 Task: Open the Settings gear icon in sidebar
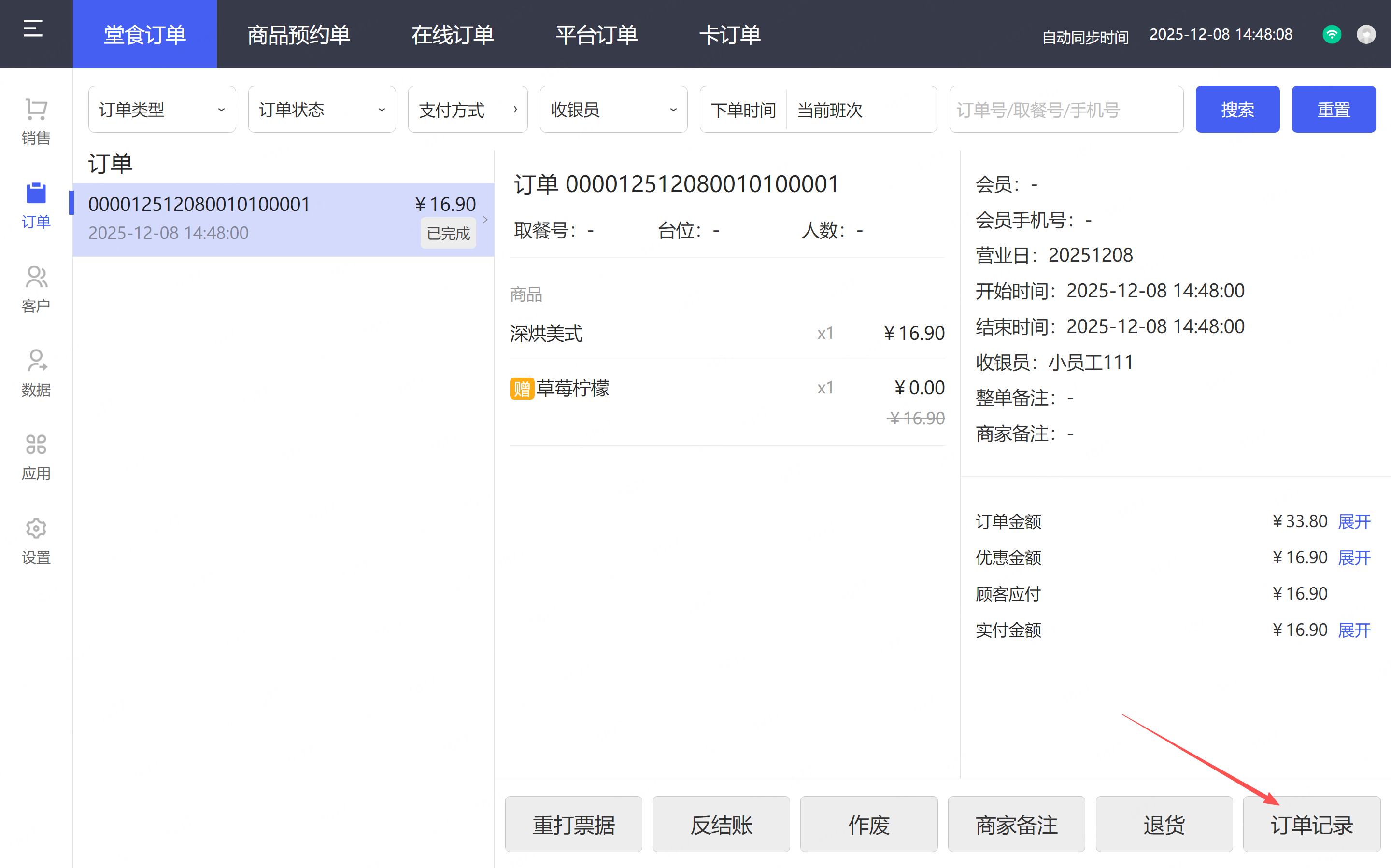(36, 529)
